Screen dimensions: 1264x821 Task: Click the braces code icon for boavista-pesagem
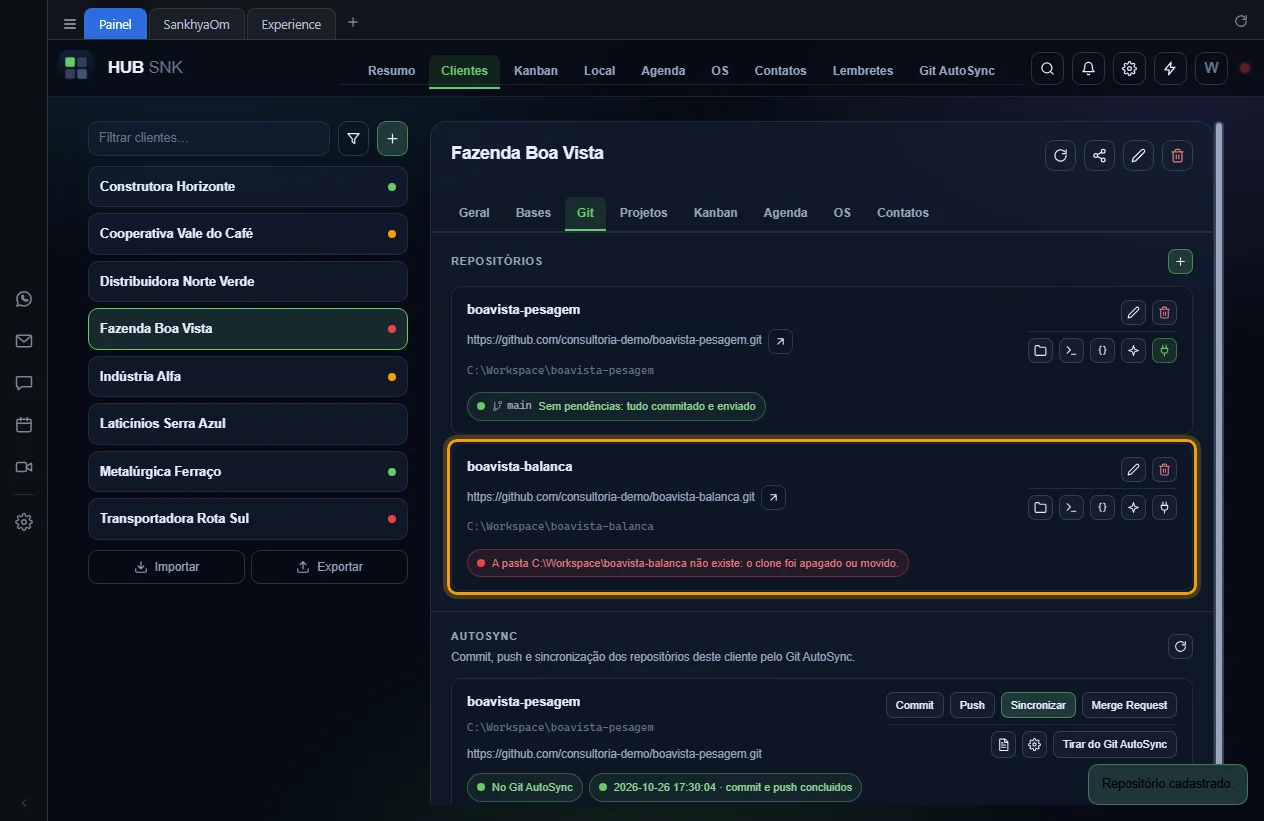point(1102,350)
